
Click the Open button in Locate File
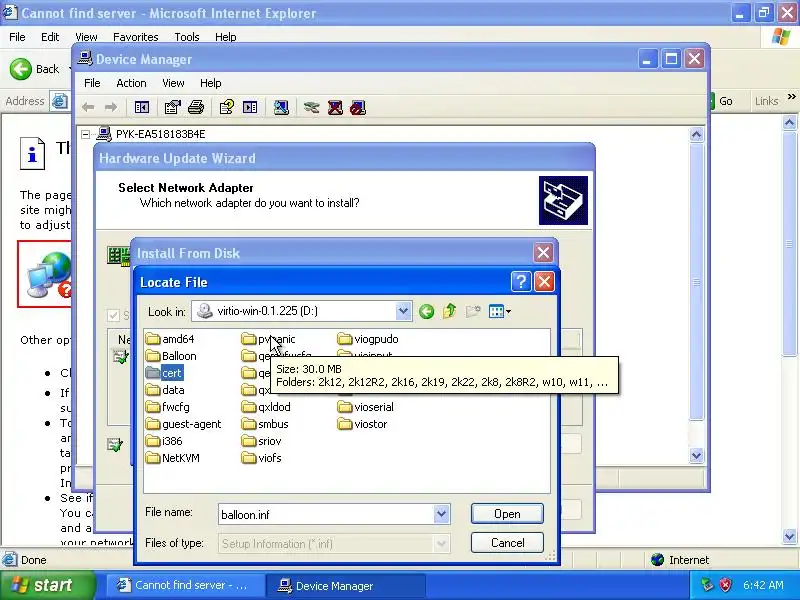pos(507,514)
